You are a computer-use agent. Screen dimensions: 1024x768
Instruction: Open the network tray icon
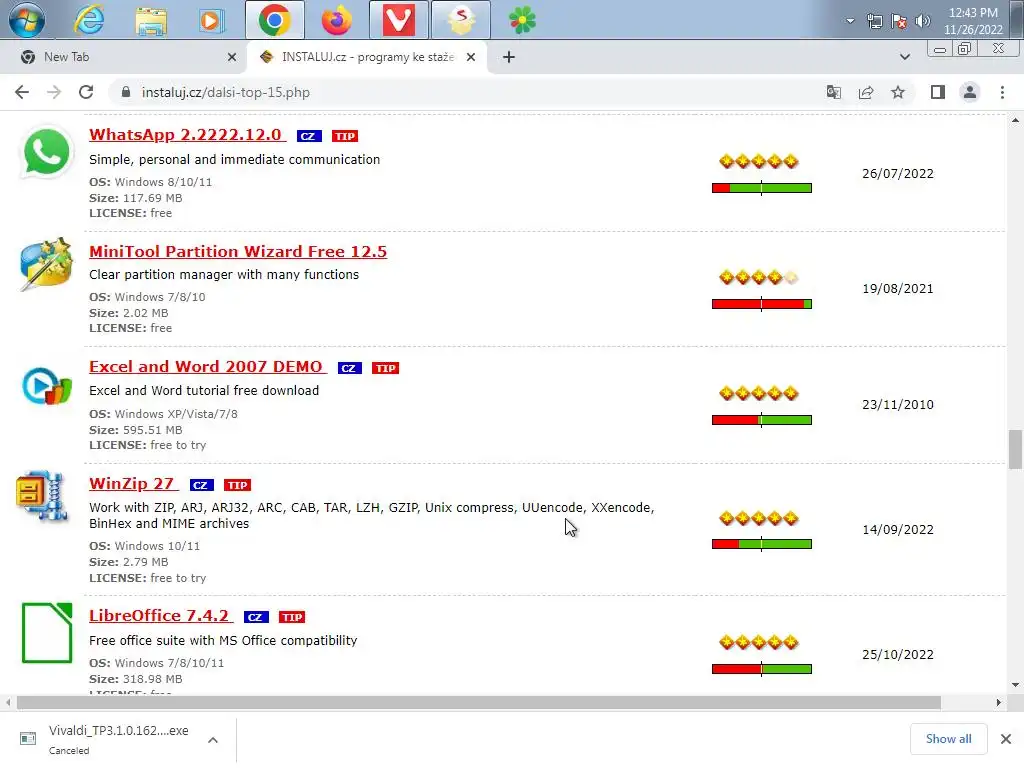[874, 21]
